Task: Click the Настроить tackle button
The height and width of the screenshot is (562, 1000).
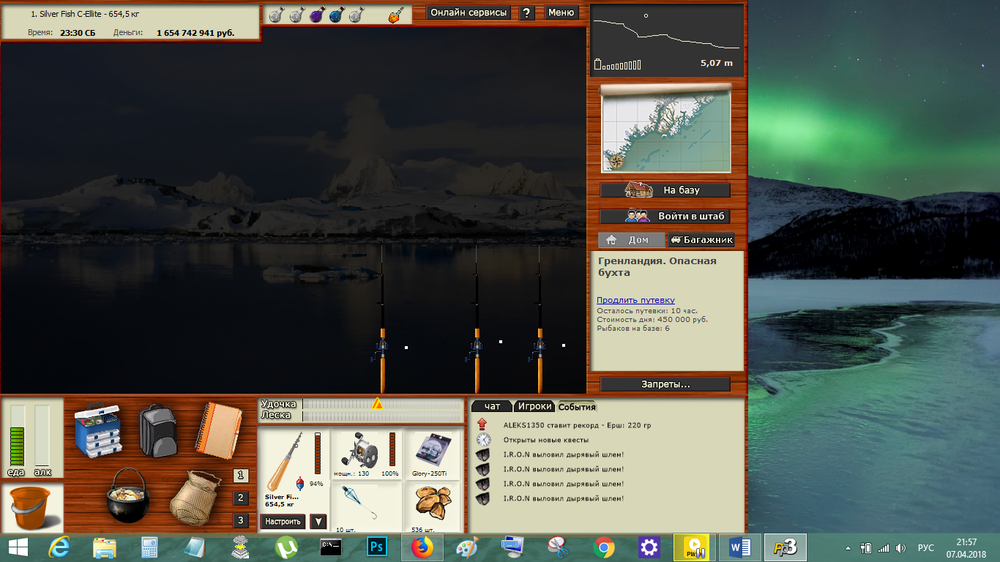Action: (283, 522)
